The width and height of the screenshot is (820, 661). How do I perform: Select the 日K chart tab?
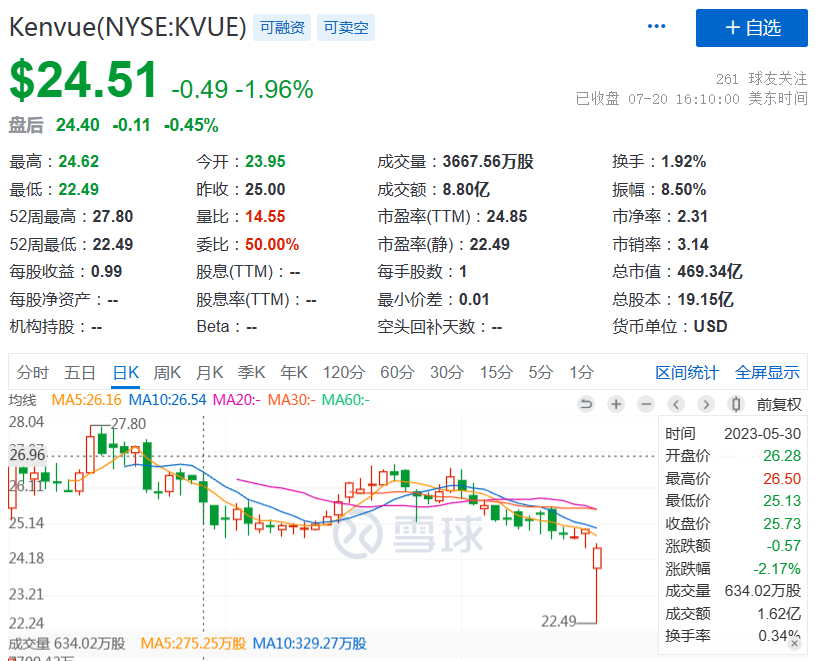click(x=126, y=372)
